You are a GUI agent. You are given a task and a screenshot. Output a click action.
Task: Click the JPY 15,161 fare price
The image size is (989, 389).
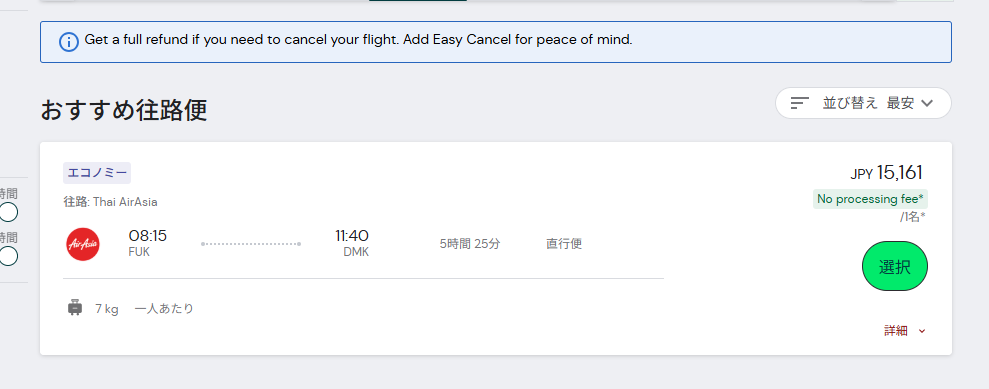[886, 172]
